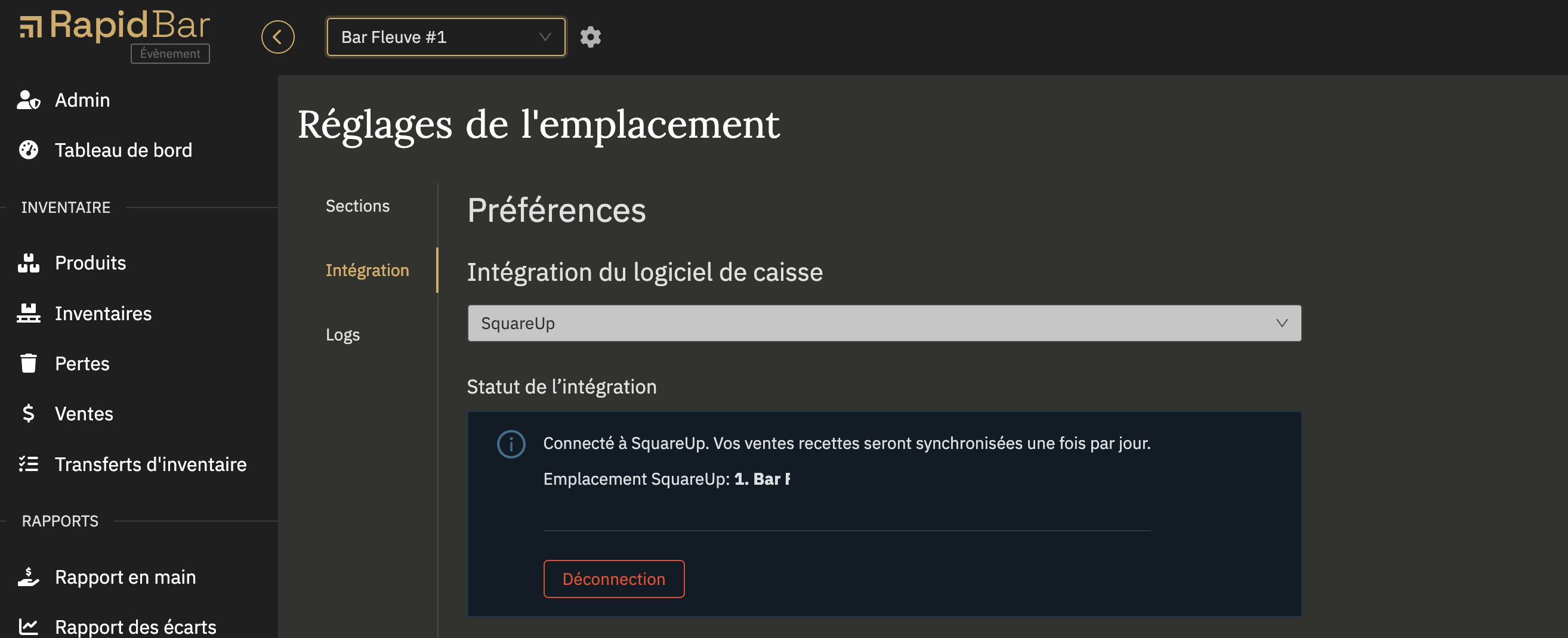Click the Pertes trash icon
Image resolution: width=1568 pixels, height=638 pixels.
(x=28, y=363)
